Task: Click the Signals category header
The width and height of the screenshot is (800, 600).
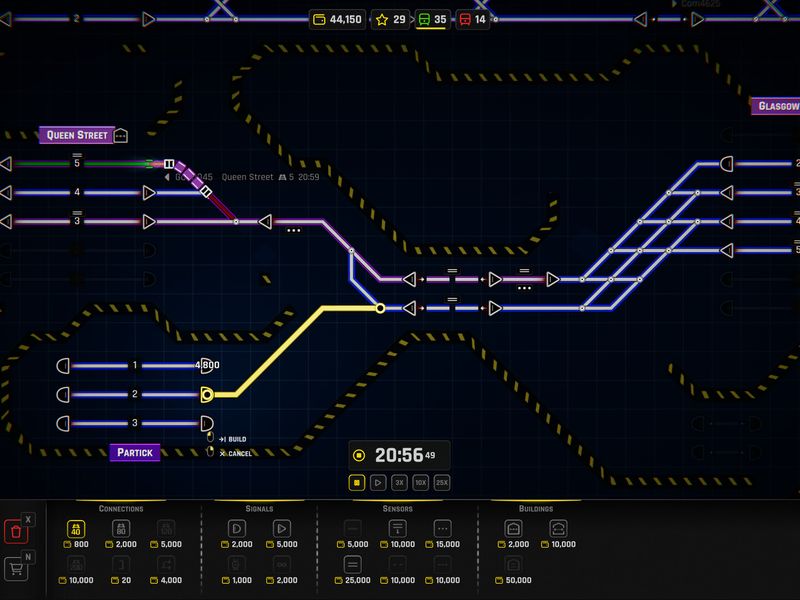Action: click(x=259, y=509)
